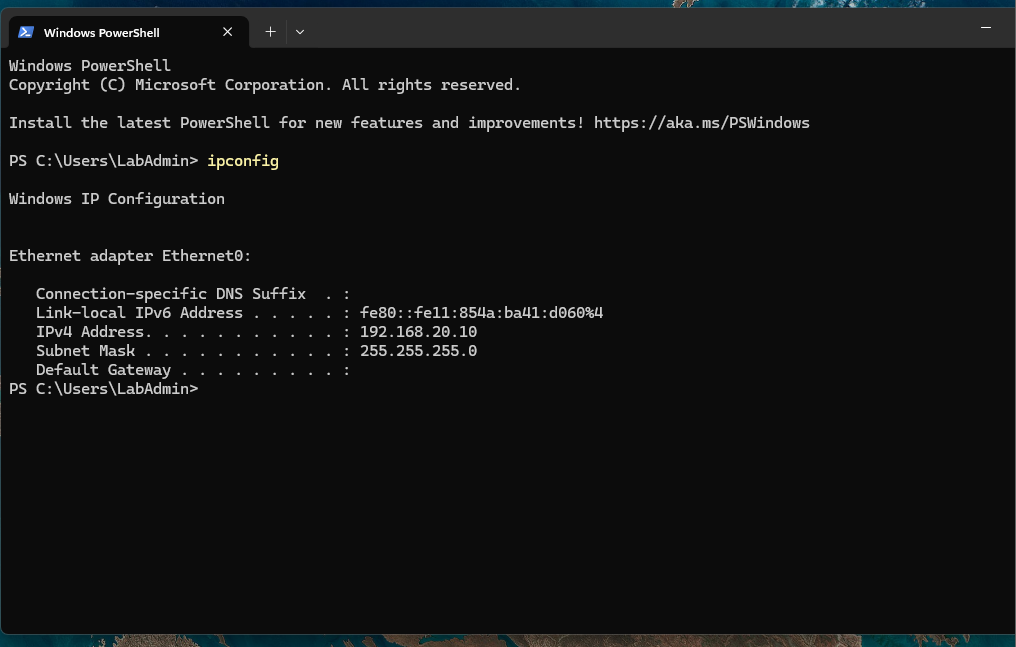
Task: Click the ipconfig command text
Action: (x=242, y=160)
